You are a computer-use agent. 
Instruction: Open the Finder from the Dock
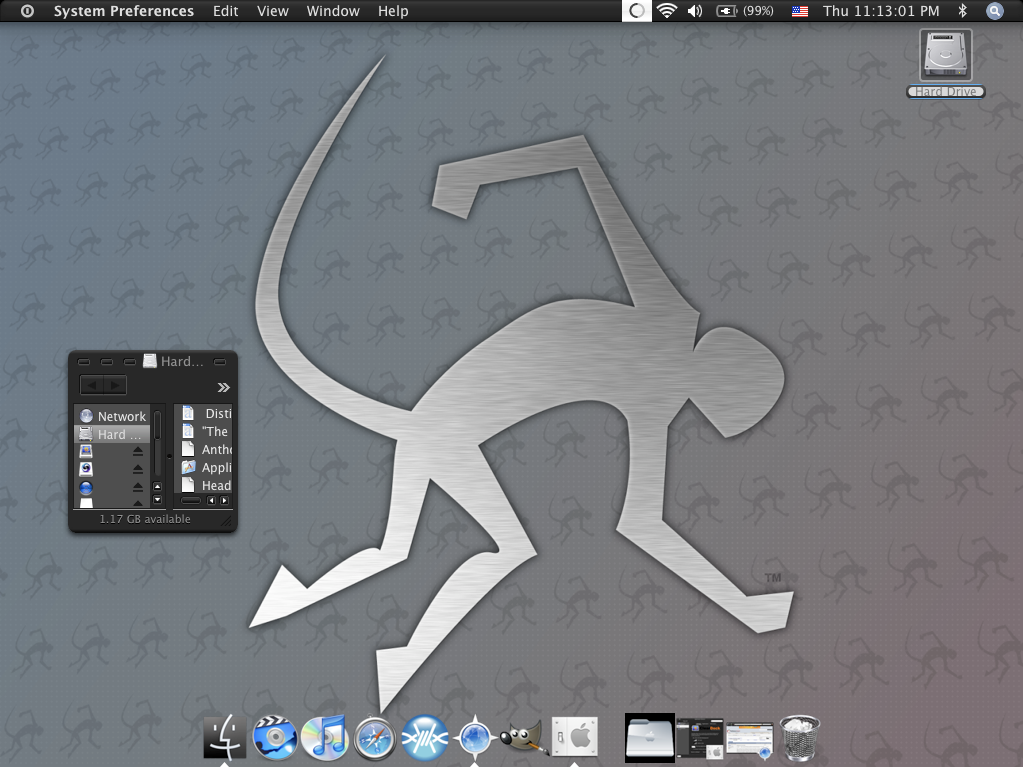click(225, 737)
